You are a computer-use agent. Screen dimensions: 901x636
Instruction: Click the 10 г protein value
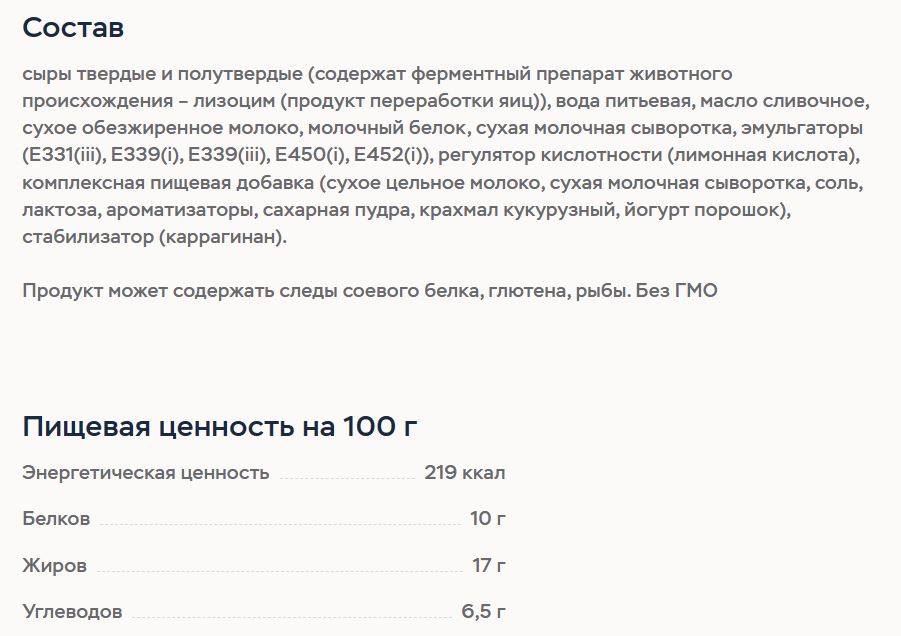tap(488, 518)
